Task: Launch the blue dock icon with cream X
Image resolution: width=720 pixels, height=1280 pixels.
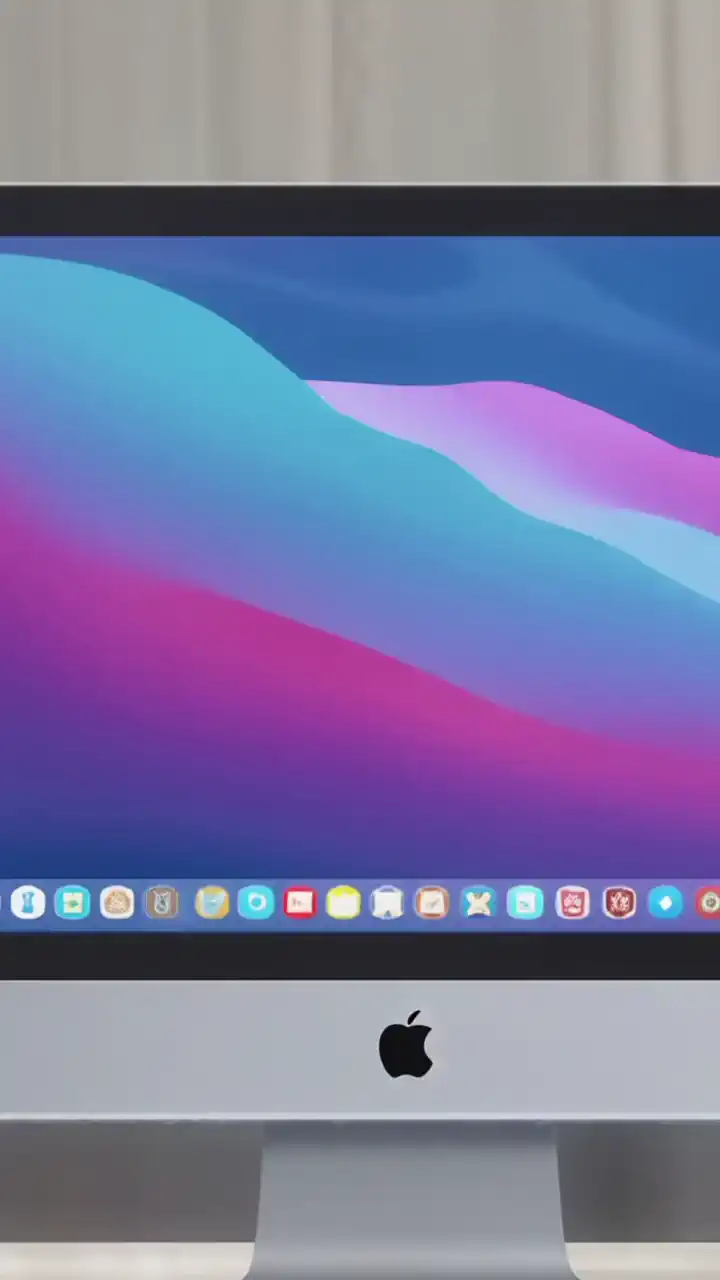Action: (479, 903)
